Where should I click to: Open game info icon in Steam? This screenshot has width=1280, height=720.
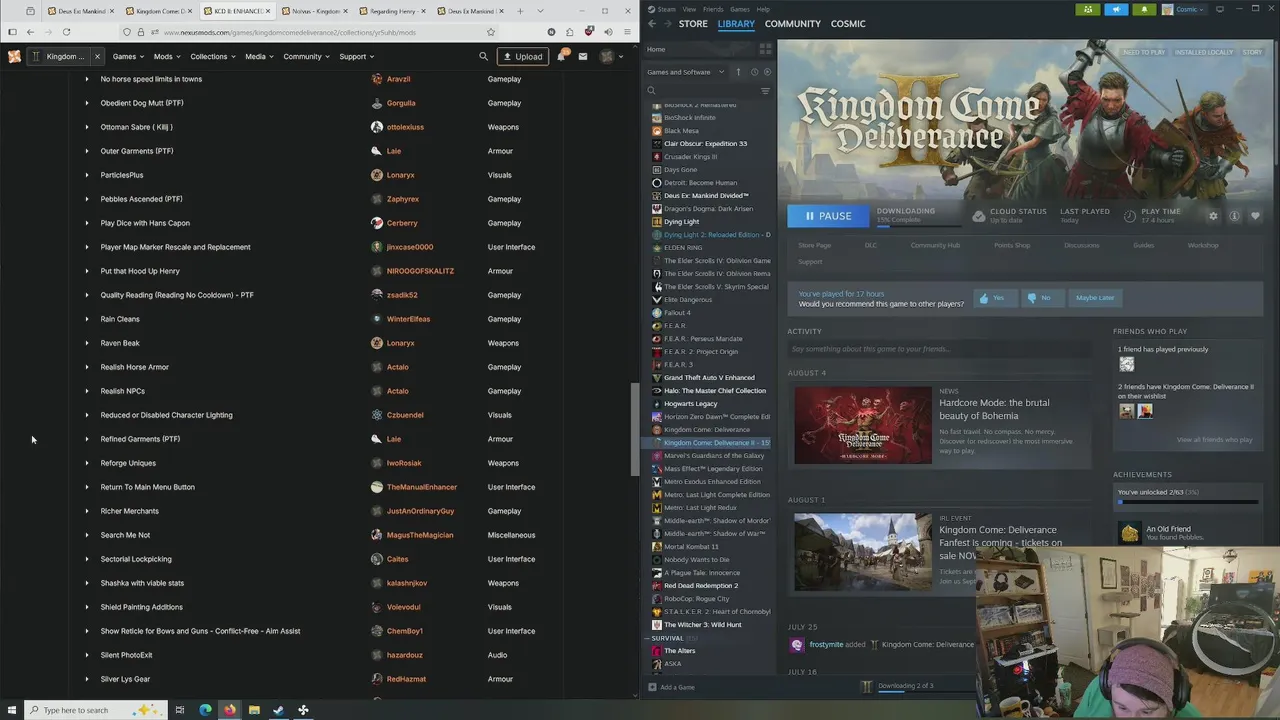1234,216
